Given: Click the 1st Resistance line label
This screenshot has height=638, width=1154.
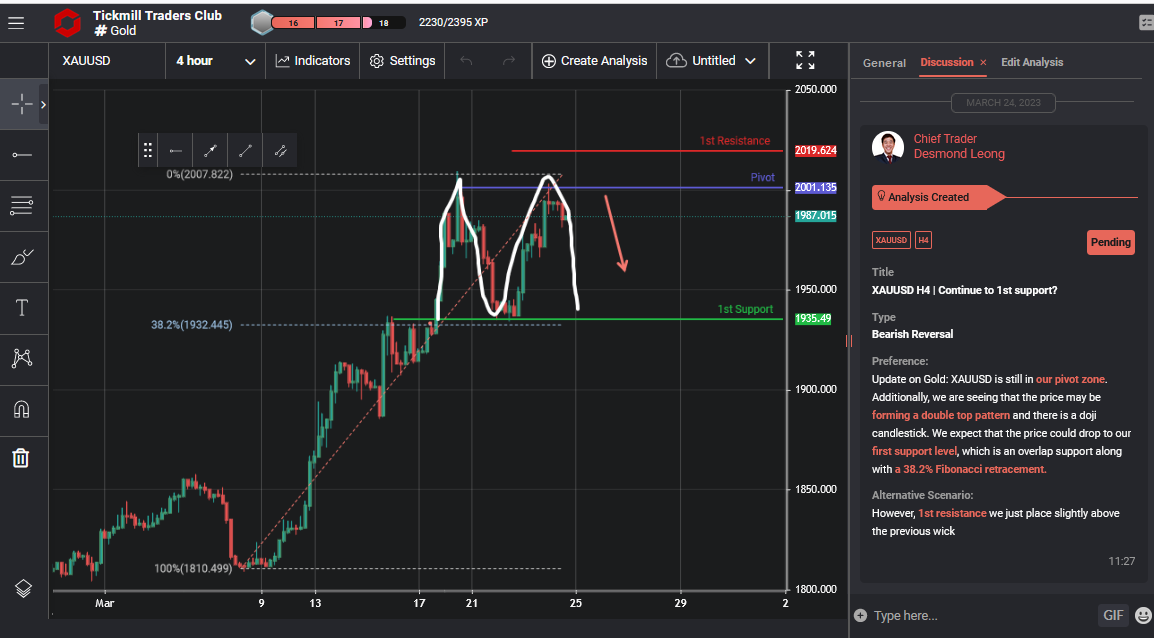Looking at the screenshot, I should 734,141.
